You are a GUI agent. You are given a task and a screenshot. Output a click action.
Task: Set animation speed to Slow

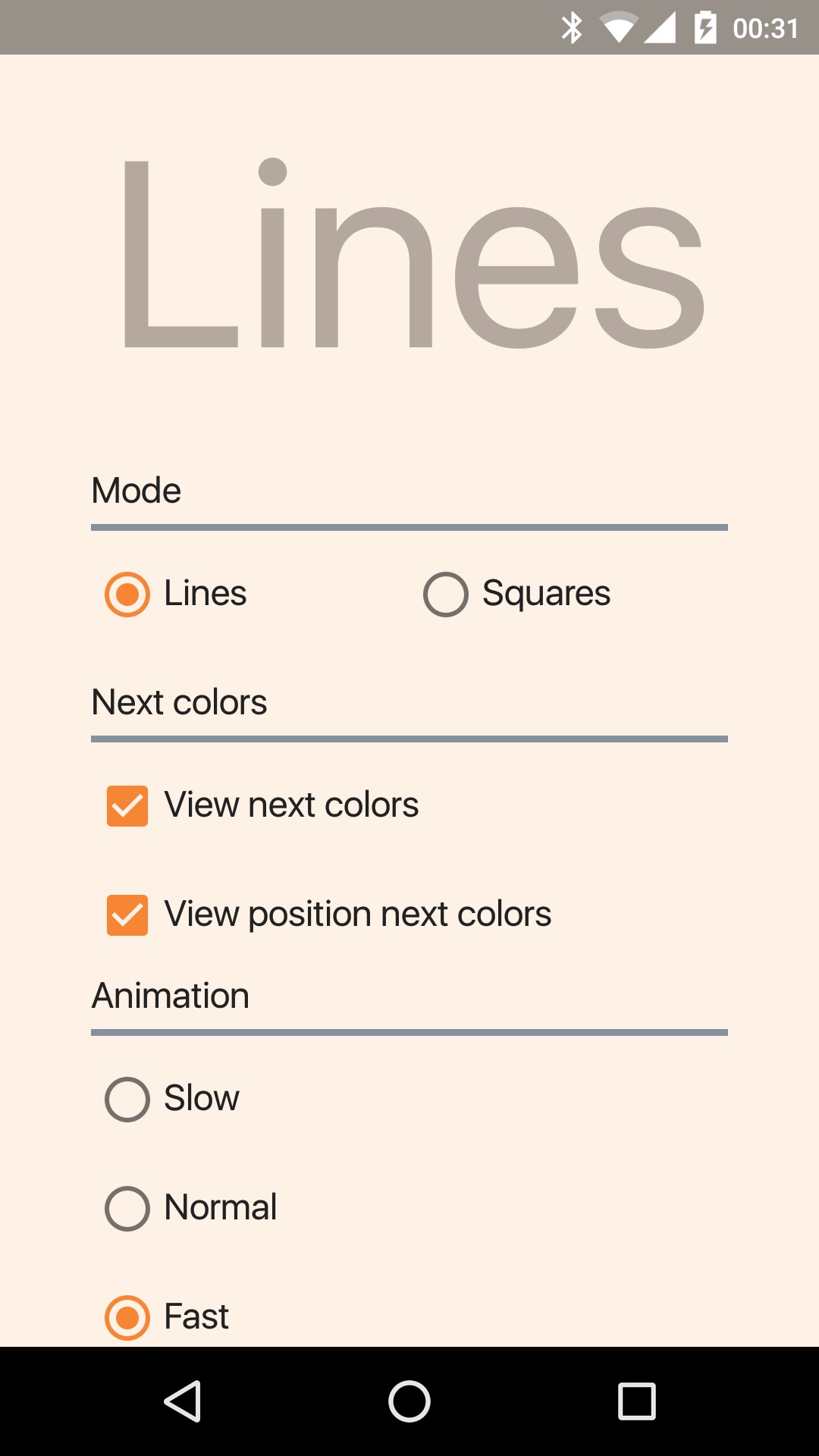(x=127, y=1099)
